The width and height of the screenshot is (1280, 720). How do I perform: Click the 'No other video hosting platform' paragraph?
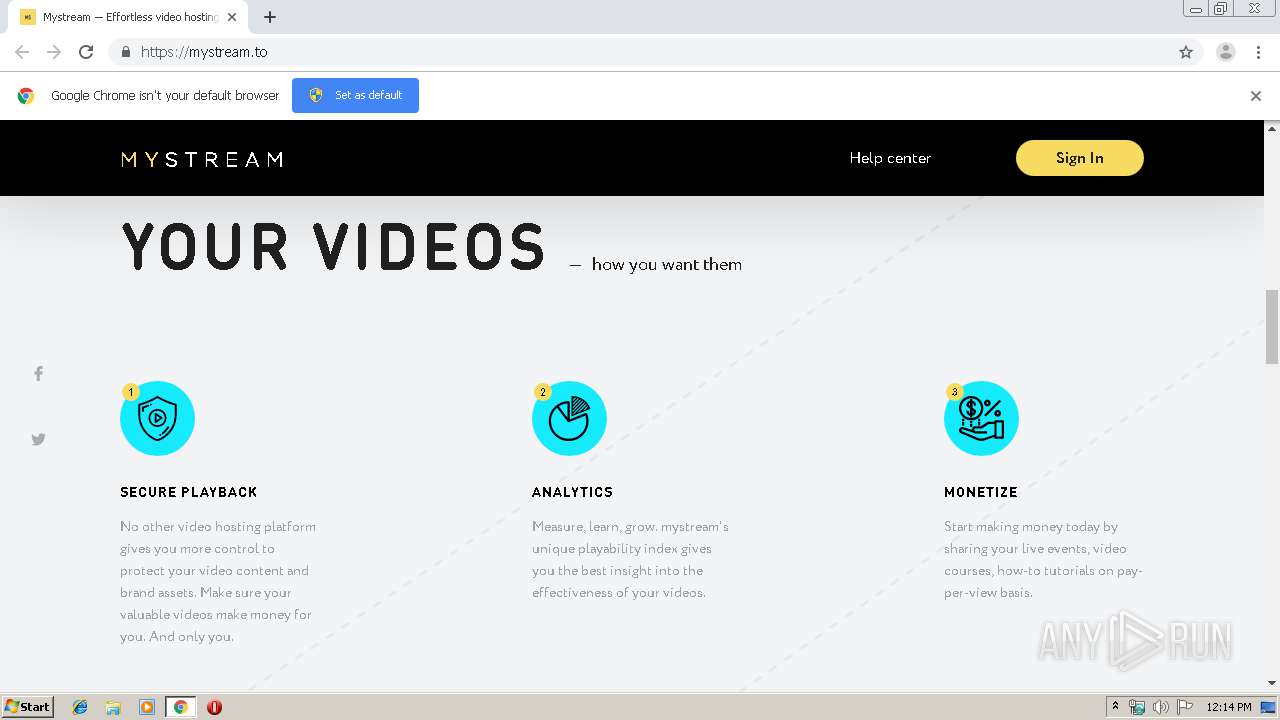pyautogui.click(x=218, y=581)
